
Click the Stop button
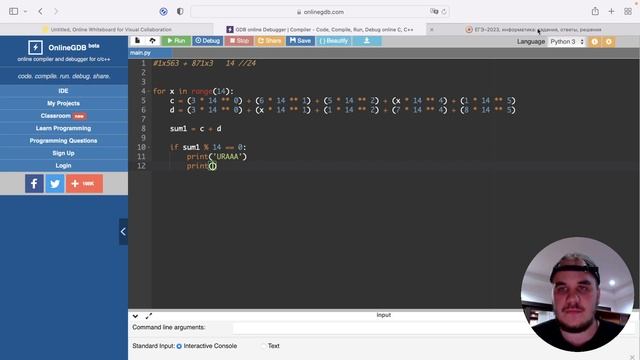239,41
